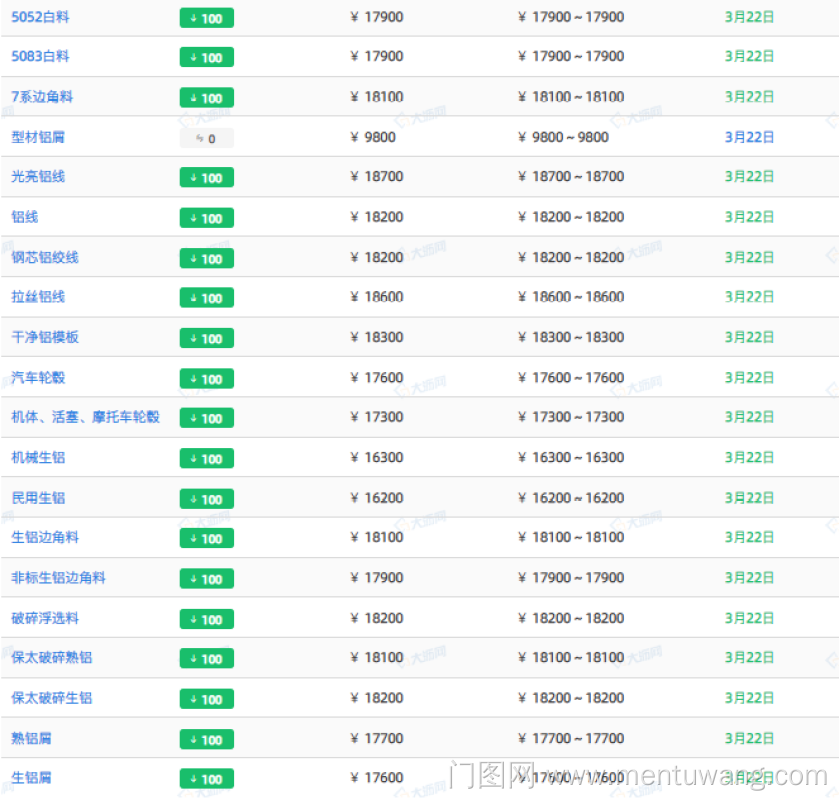Select the 钢芯铝绞线 price drop badge
The image size is (839, 800).
pyautogui.click(x=206, y=258)
